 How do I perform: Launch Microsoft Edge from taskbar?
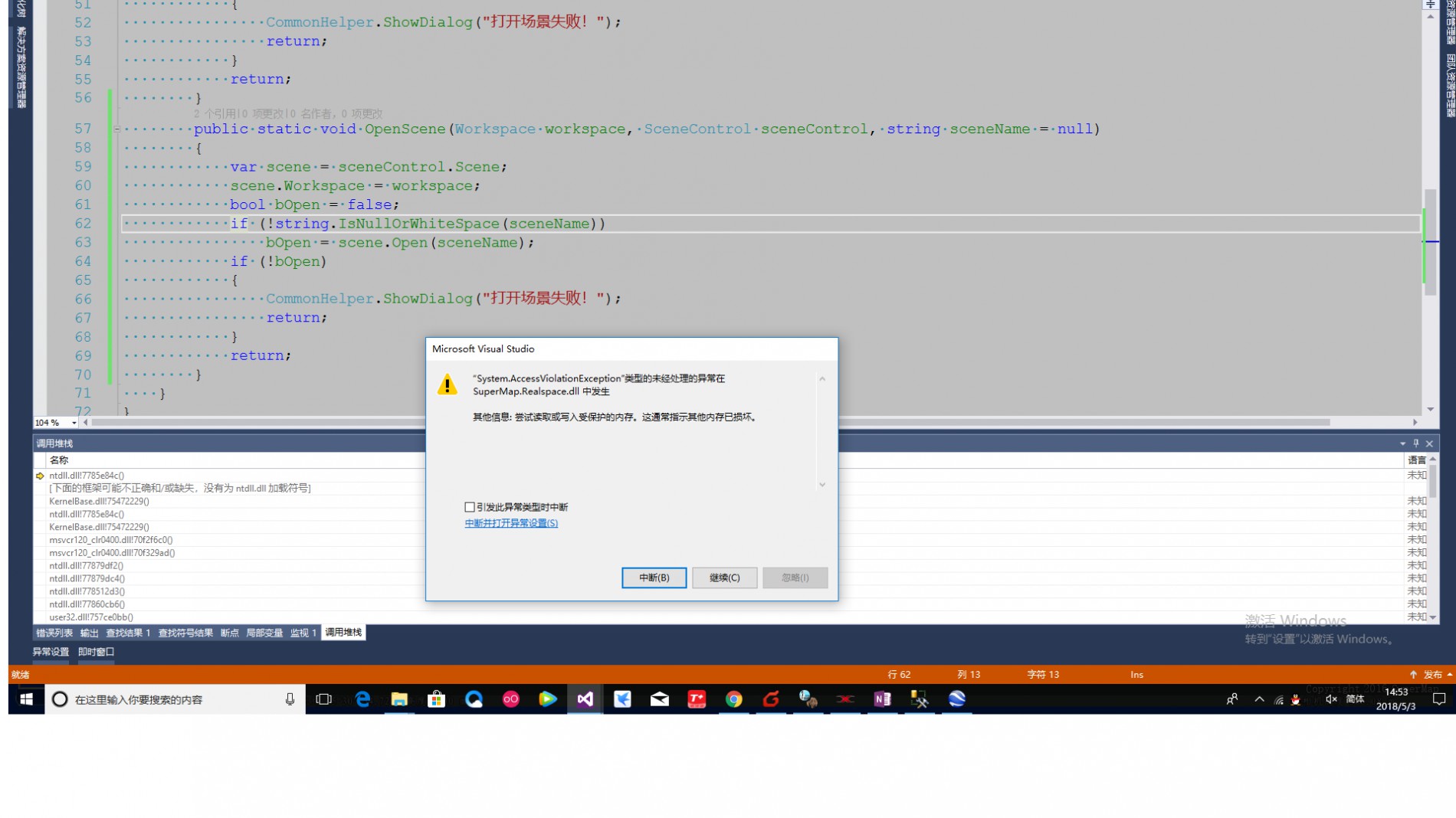(362, 699)
